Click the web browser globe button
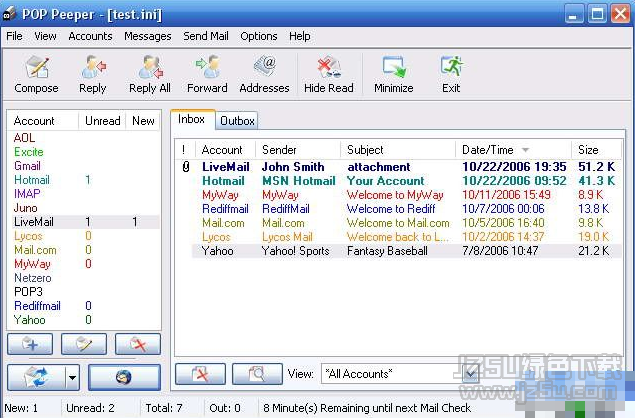Image resolution: width=635 pixels, height=418 pixels. (x=124, y=377)
